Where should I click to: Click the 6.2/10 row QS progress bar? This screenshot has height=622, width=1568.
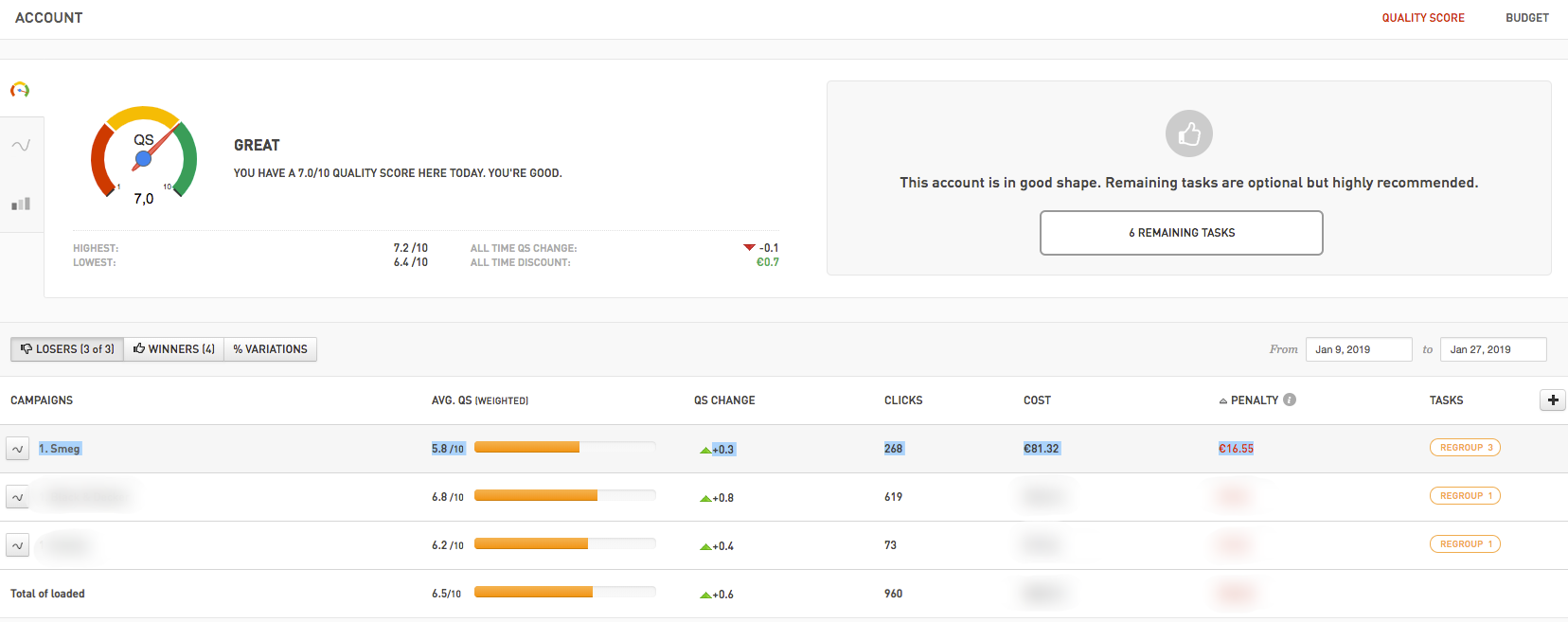[565, 544]
